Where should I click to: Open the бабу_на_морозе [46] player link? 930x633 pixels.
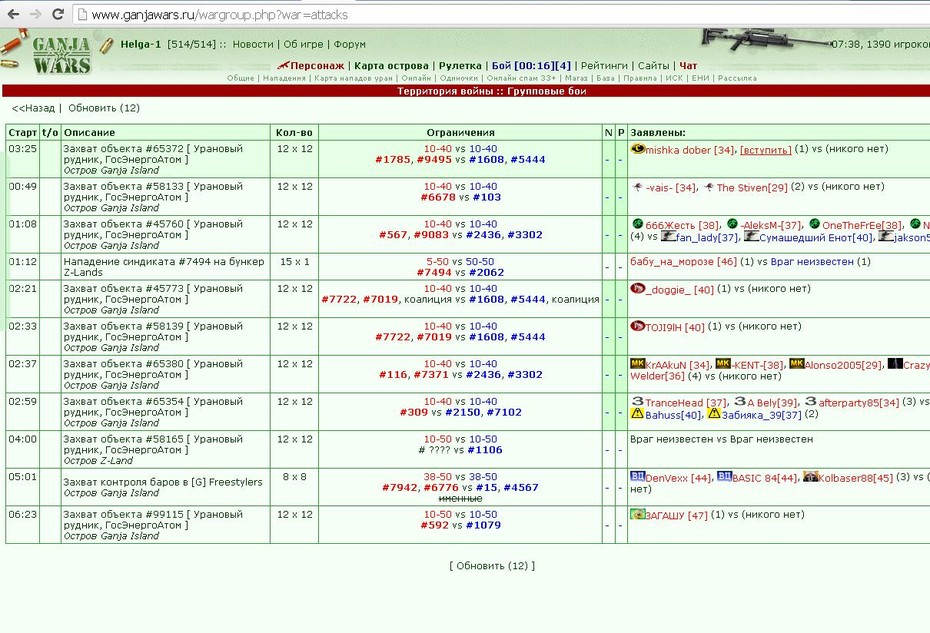(683, 262)
